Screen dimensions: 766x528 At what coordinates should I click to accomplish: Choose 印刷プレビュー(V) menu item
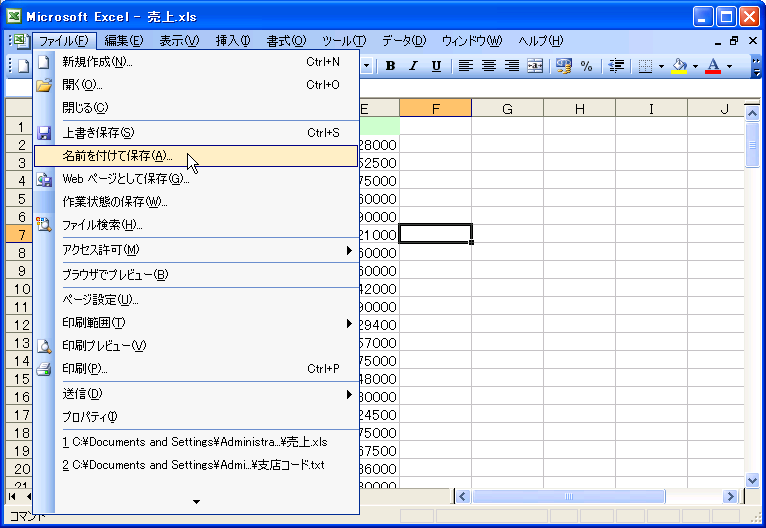click(x=196, y=346)
